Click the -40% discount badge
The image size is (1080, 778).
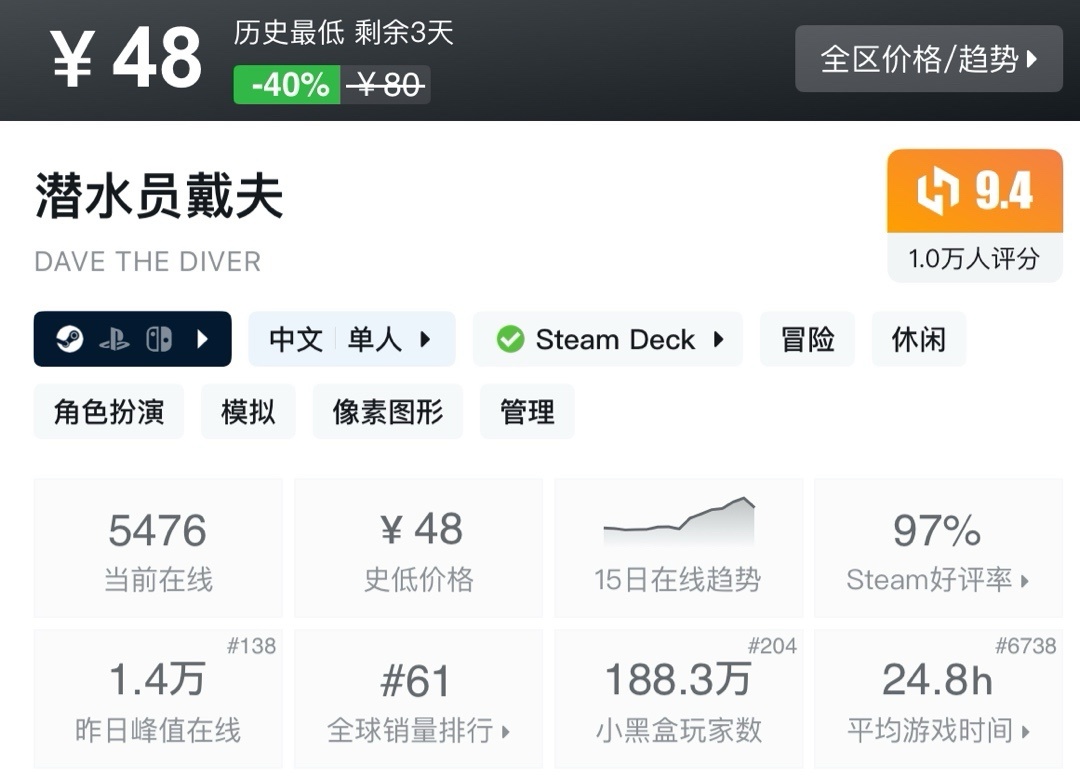pos(287,86)
